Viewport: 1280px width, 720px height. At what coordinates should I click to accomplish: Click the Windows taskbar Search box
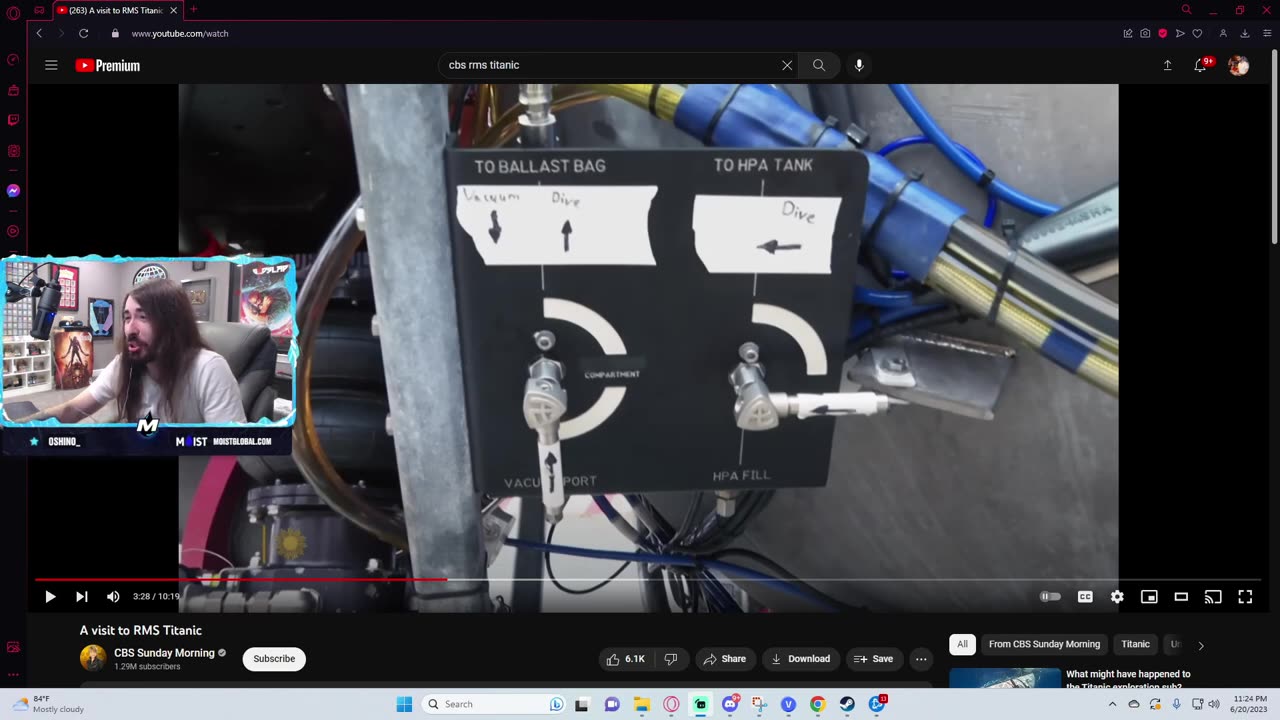(494, 704)
